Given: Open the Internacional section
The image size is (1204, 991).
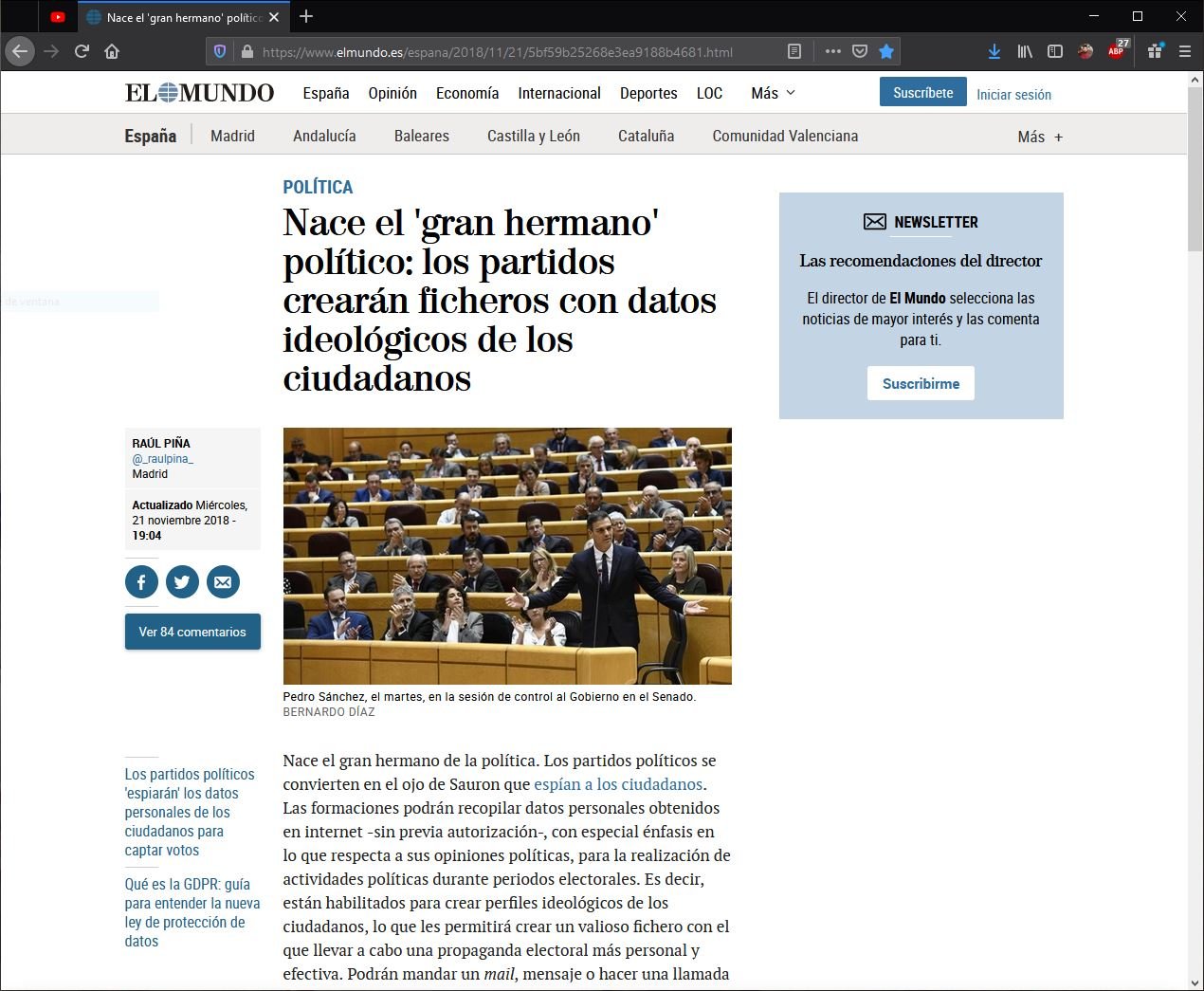Looking at the screenshot, I should 559,93.
